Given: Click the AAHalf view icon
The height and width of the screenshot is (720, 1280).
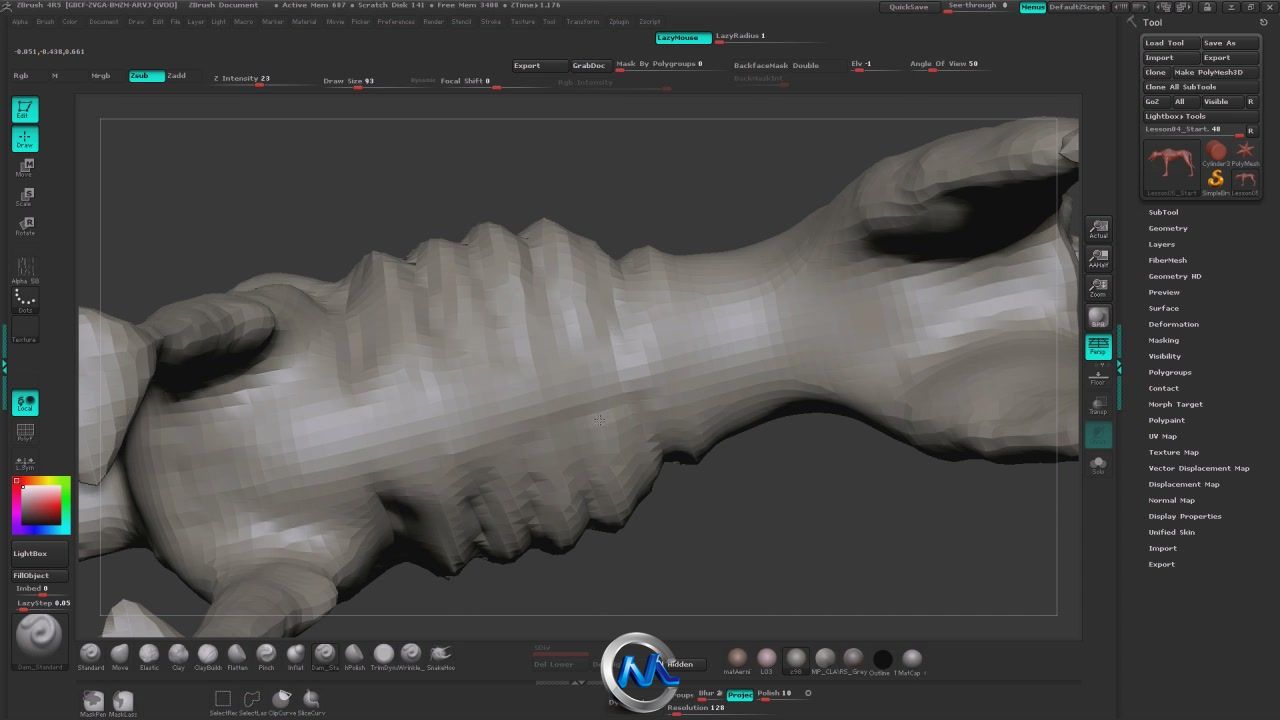Looking at the screenshot, I should tap(1098, 259).
